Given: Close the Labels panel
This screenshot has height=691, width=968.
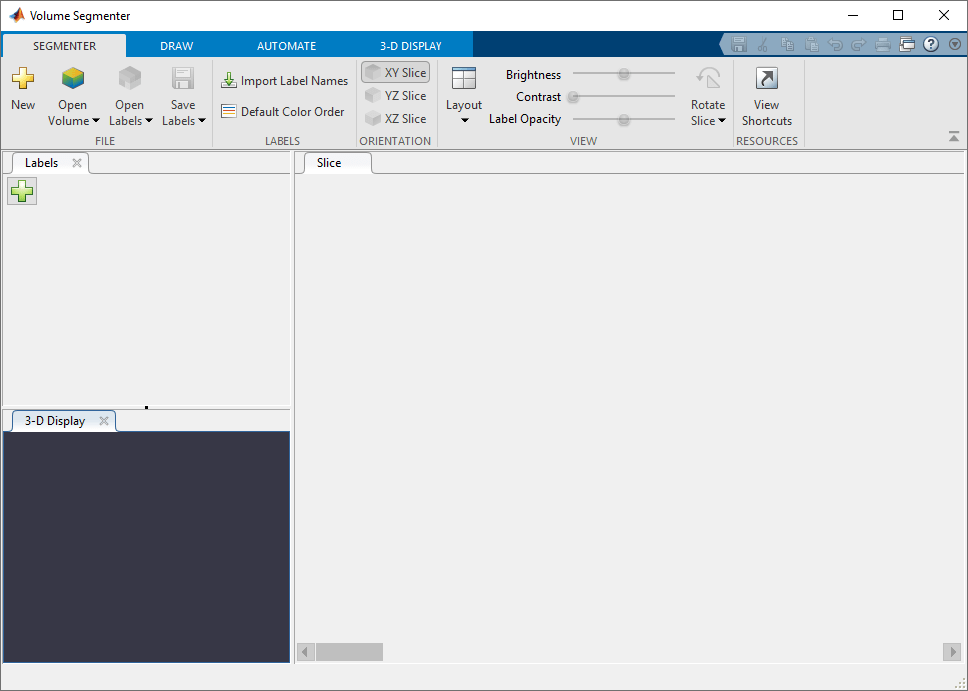Looking at the screenshot, I should [77, 162].
